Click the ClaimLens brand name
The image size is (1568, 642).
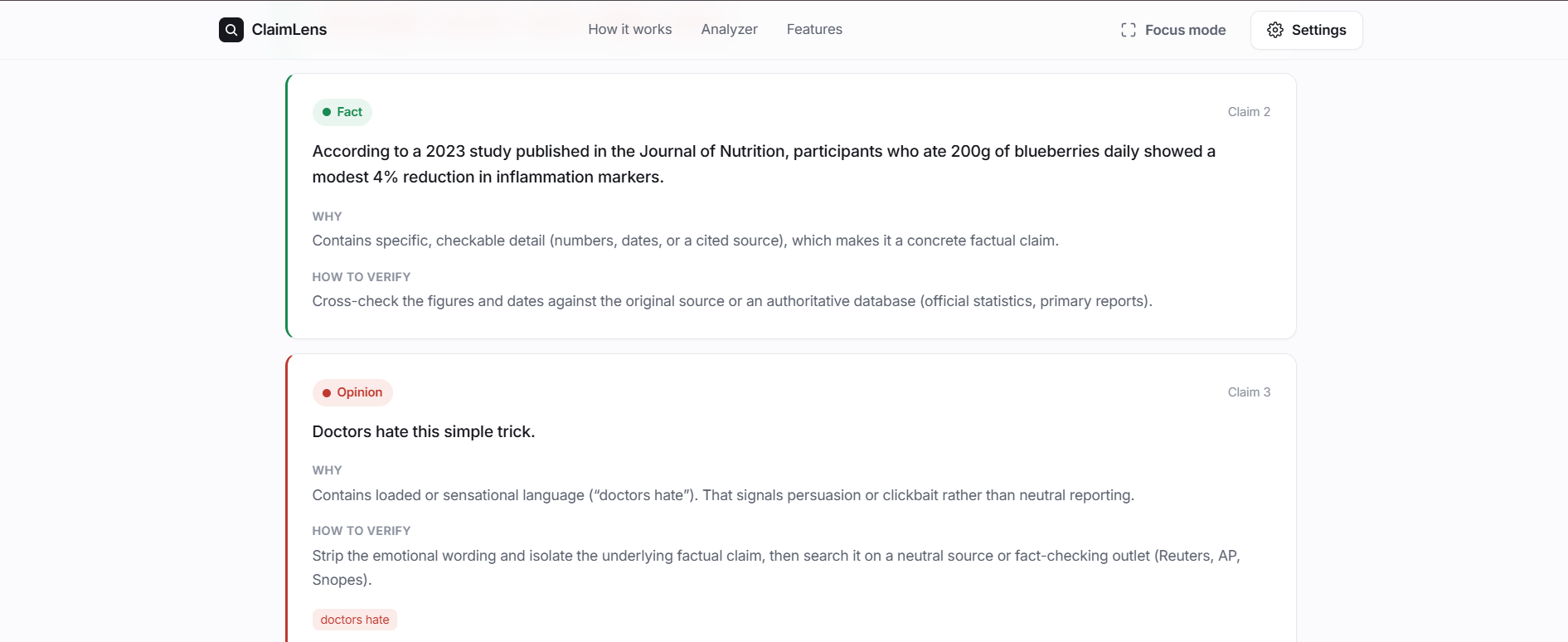click(x=289, y=30)
